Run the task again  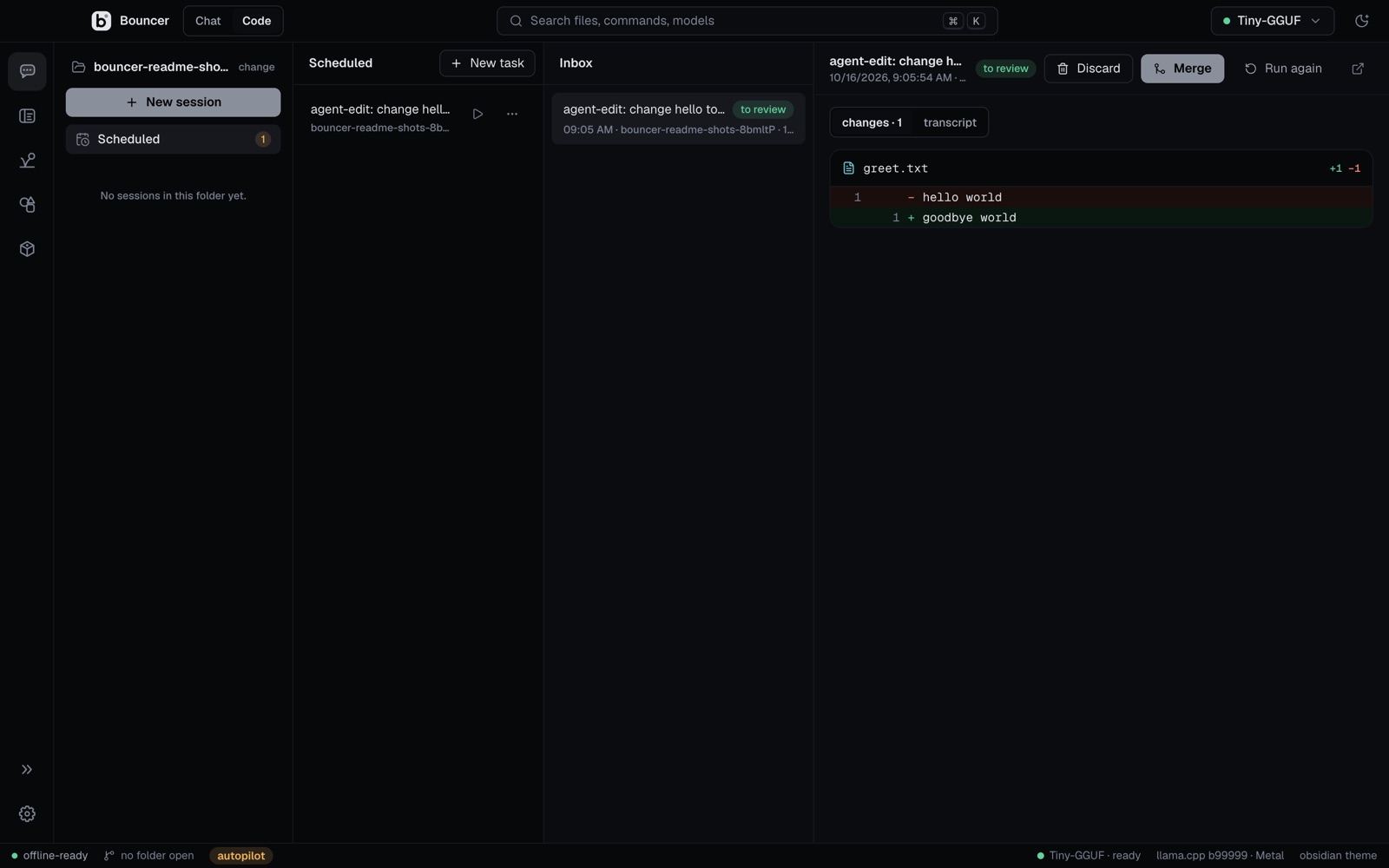1283,69
